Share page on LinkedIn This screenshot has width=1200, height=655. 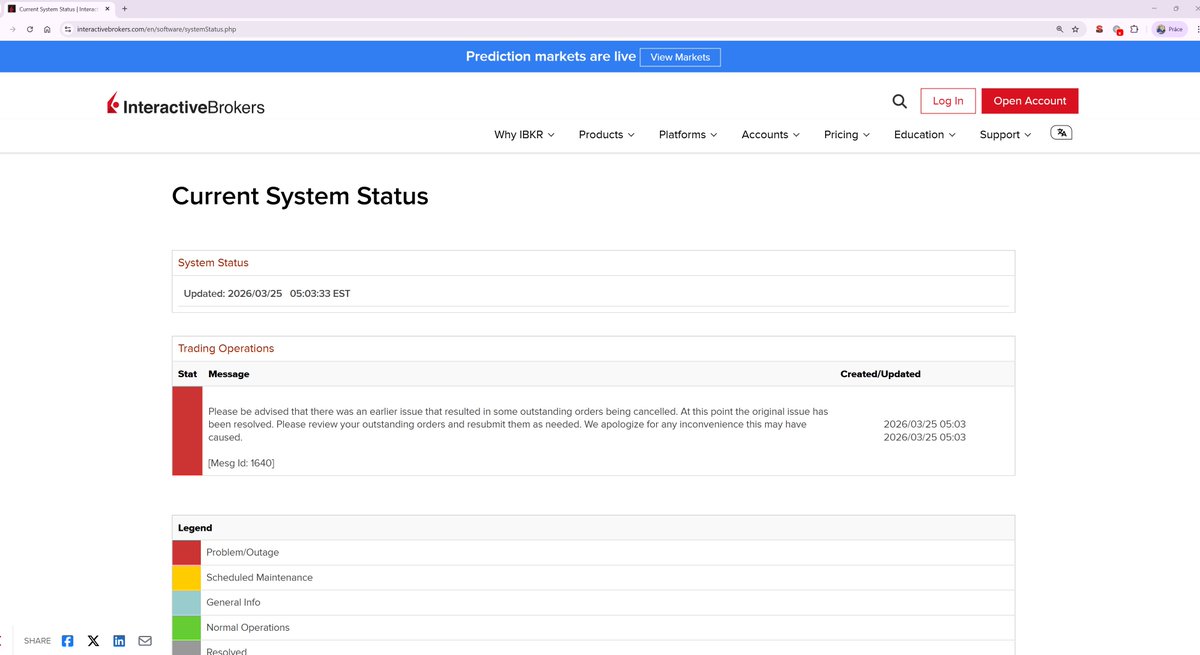tap(119, 641)
